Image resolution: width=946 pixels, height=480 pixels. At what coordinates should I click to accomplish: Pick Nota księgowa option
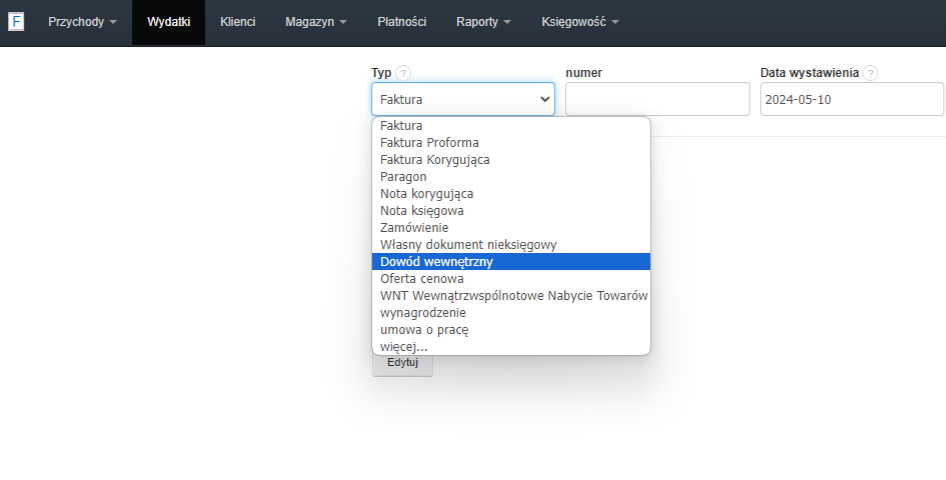point(511,210)
